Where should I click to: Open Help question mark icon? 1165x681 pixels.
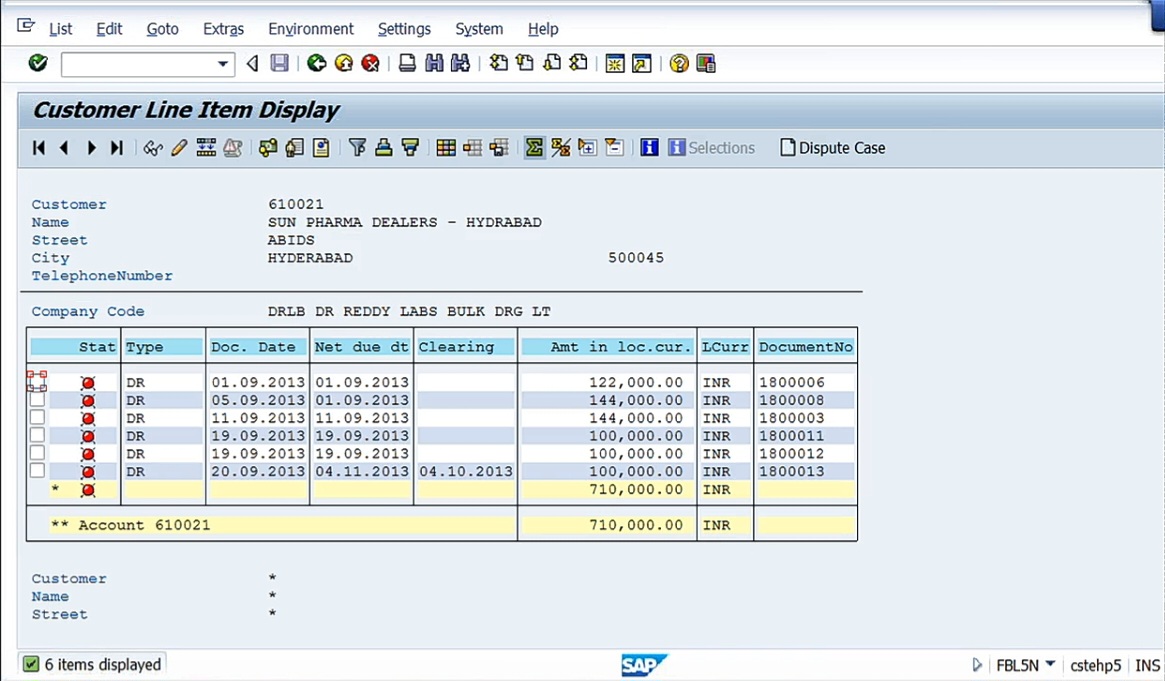click(x=679, y=63)
